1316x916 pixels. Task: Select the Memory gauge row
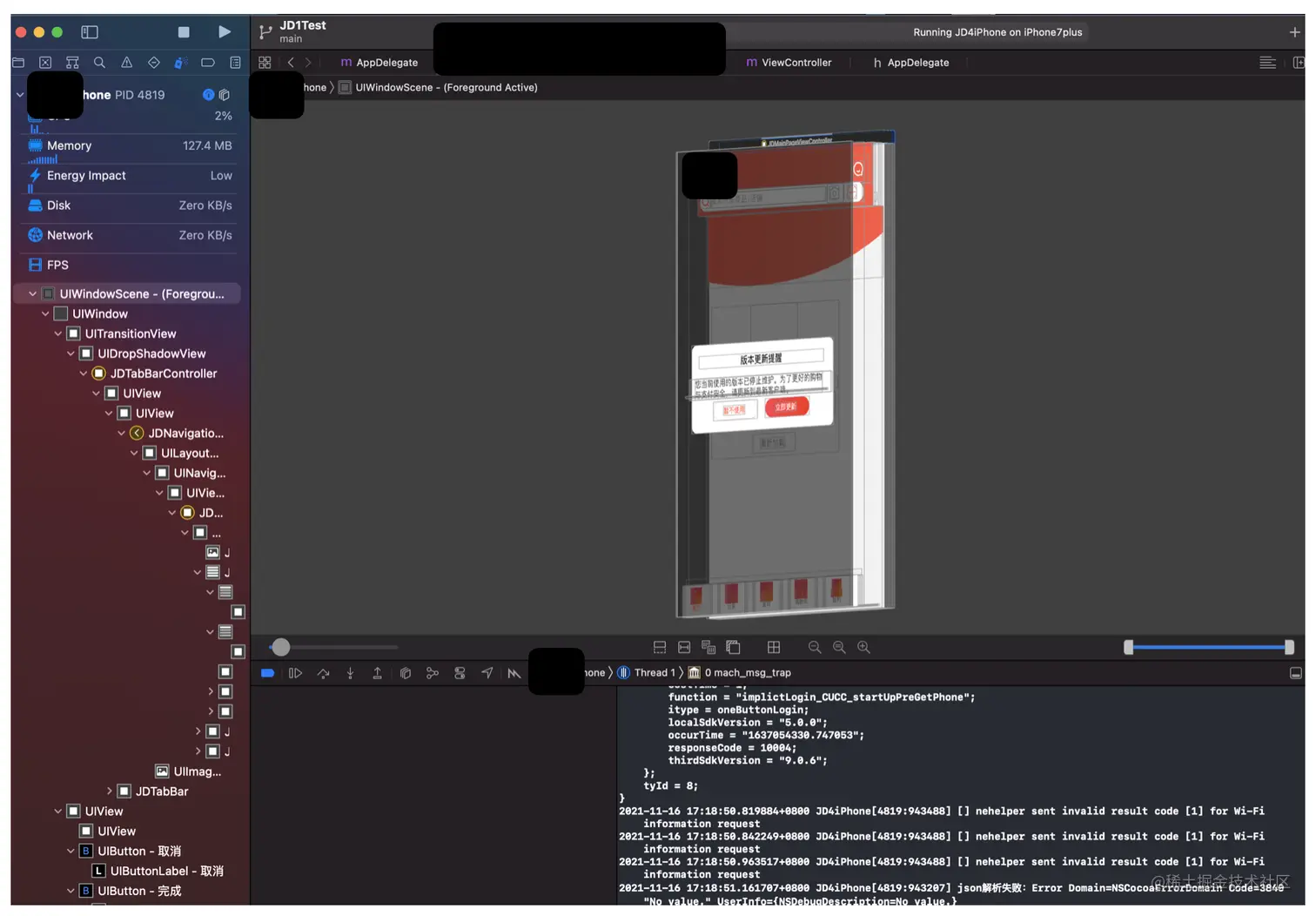click(131, 146)
